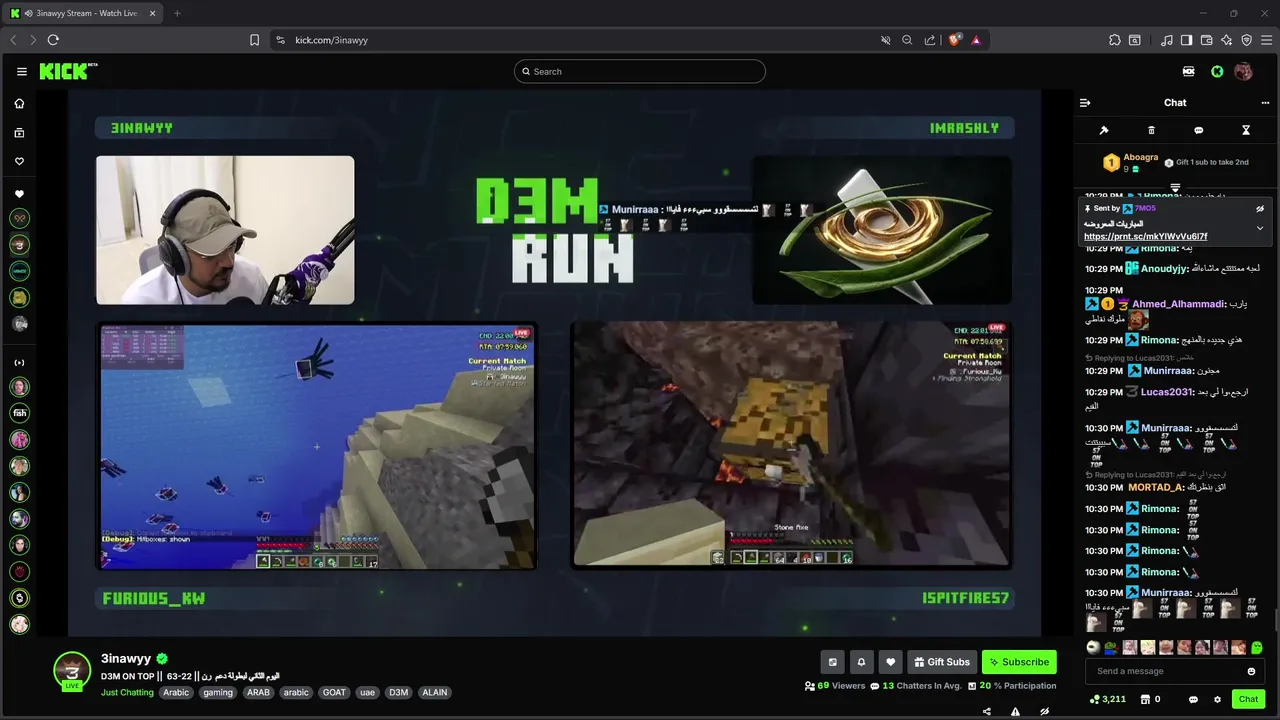
Task: Click the zoom out magnifier in address bar
Action: click(x=907, y=40)
